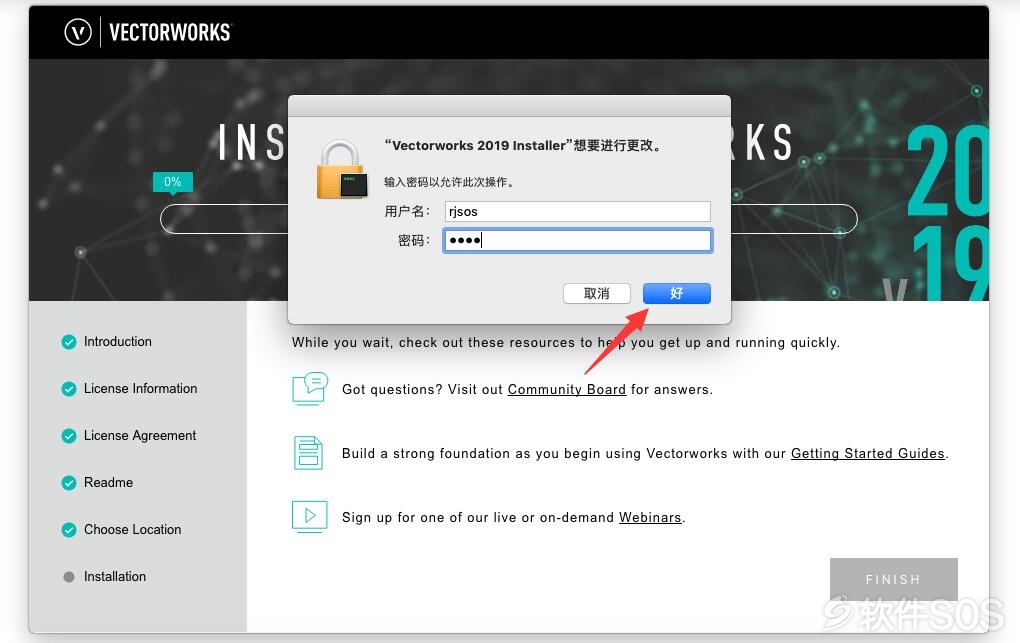Confirm the password with the 好 button
Image resolution: width=1020 pixels, height=643 pixels.
pos(677,293)
